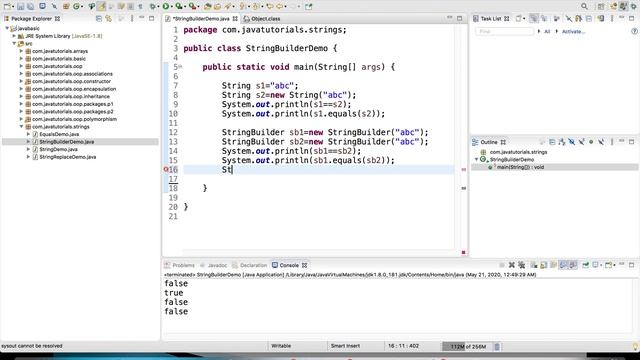Click the Focus on Workweek icon in Task List
Viewport: 640px width, 360px height.
click(x=556, y=18)
